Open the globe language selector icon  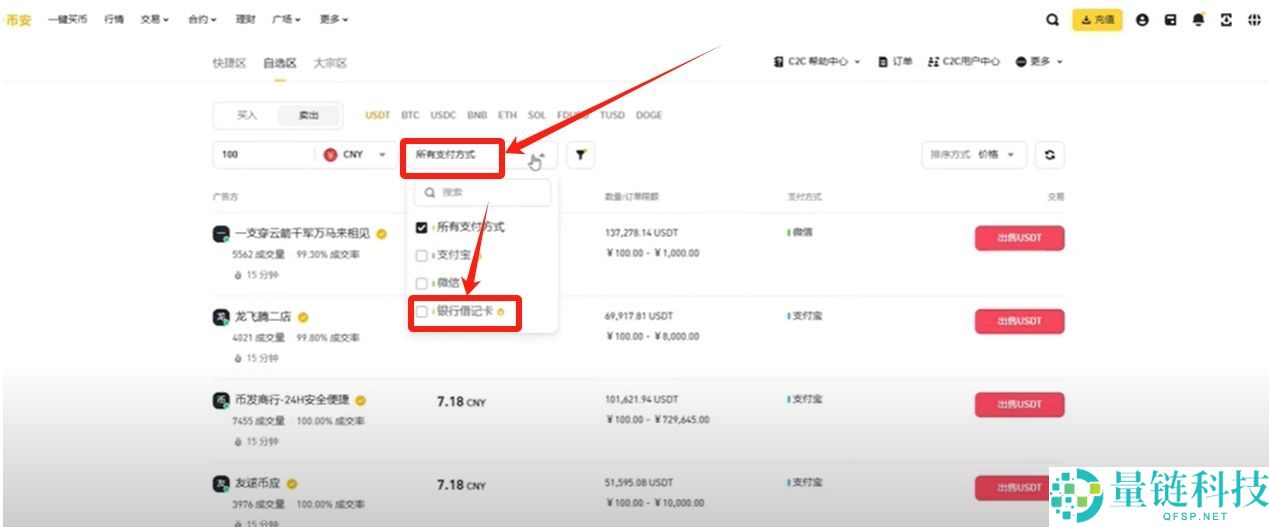1254,19
